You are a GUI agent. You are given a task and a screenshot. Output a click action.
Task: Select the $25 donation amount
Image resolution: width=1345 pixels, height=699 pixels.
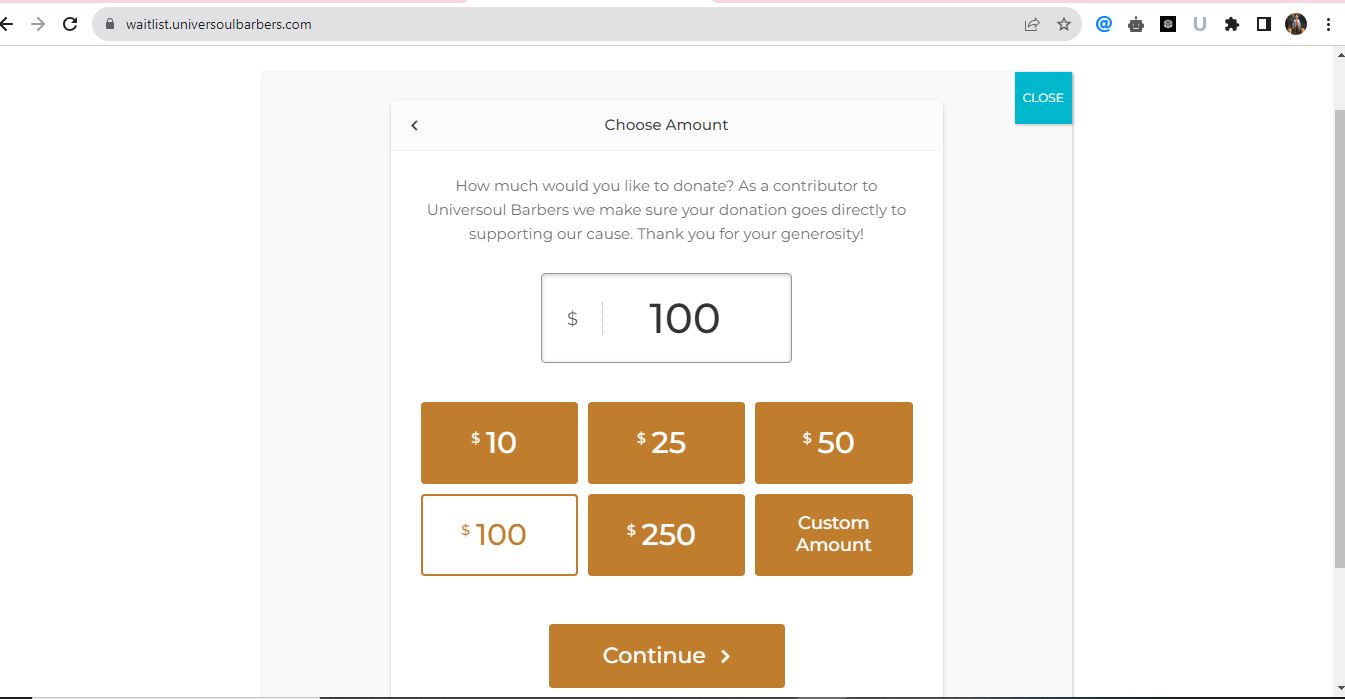pos(666,442)
